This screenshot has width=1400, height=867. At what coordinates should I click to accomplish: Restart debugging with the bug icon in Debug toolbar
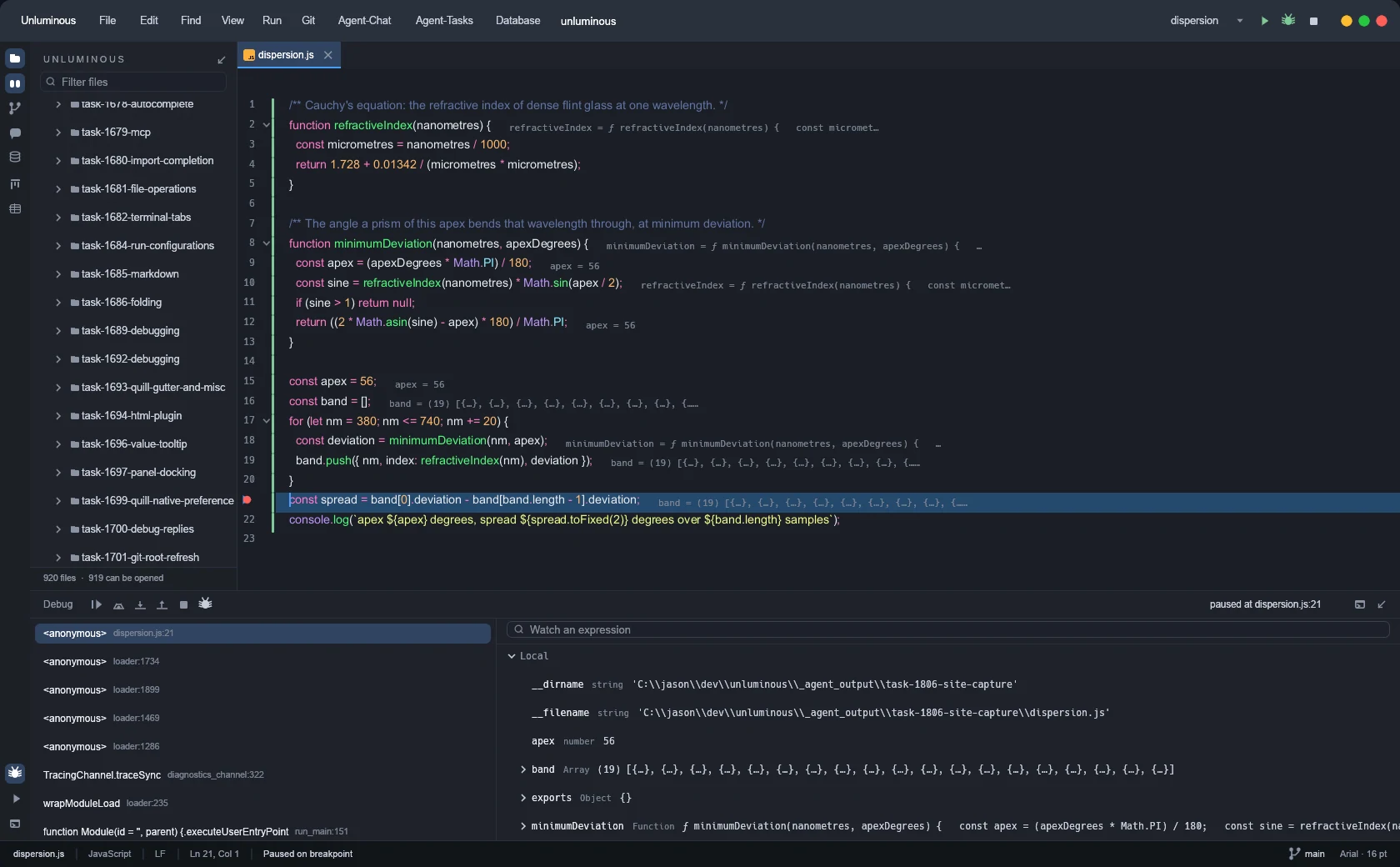point(205,604)
